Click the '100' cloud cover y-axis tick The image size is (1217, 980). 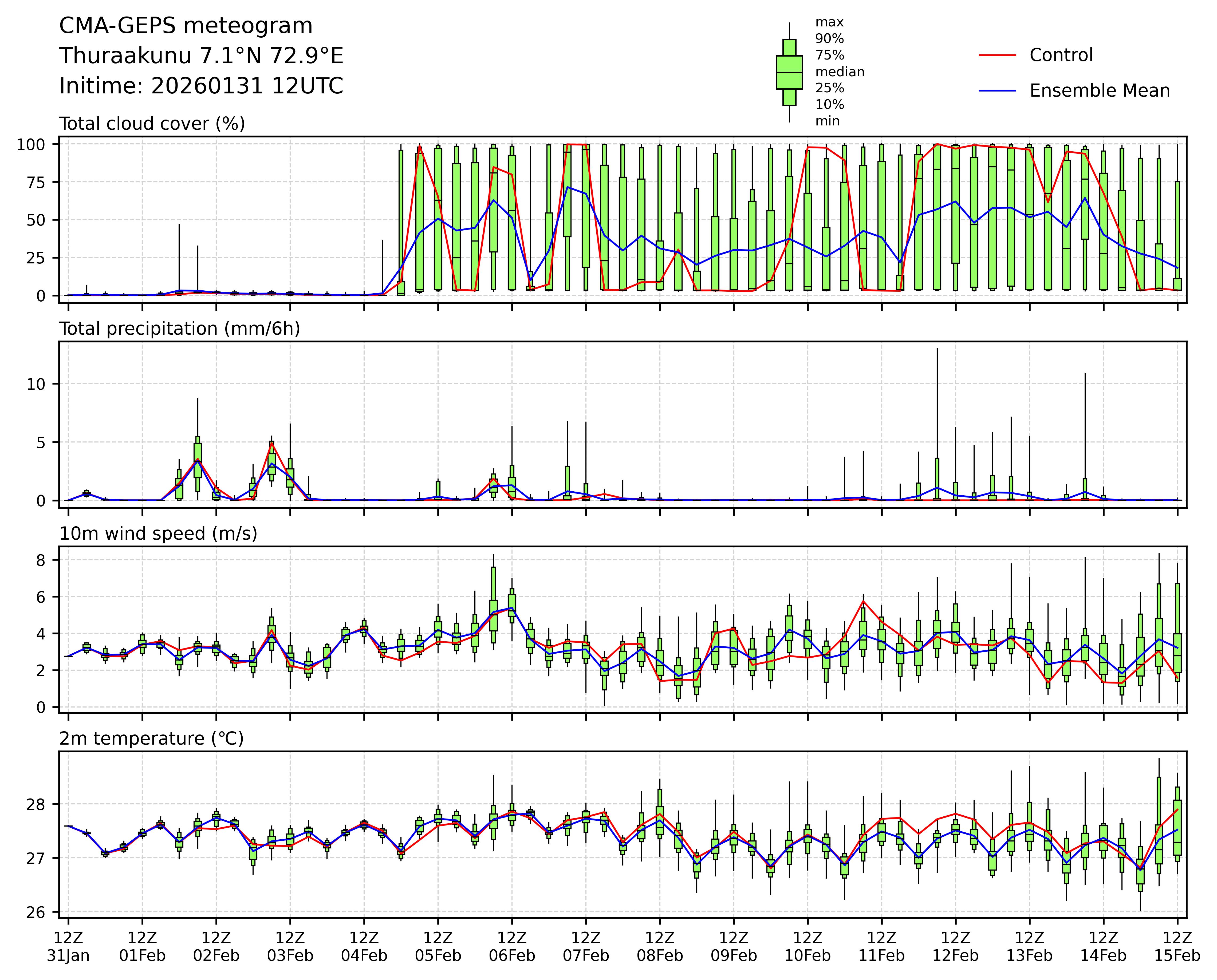pyautogui.click(x=30, y=144)
